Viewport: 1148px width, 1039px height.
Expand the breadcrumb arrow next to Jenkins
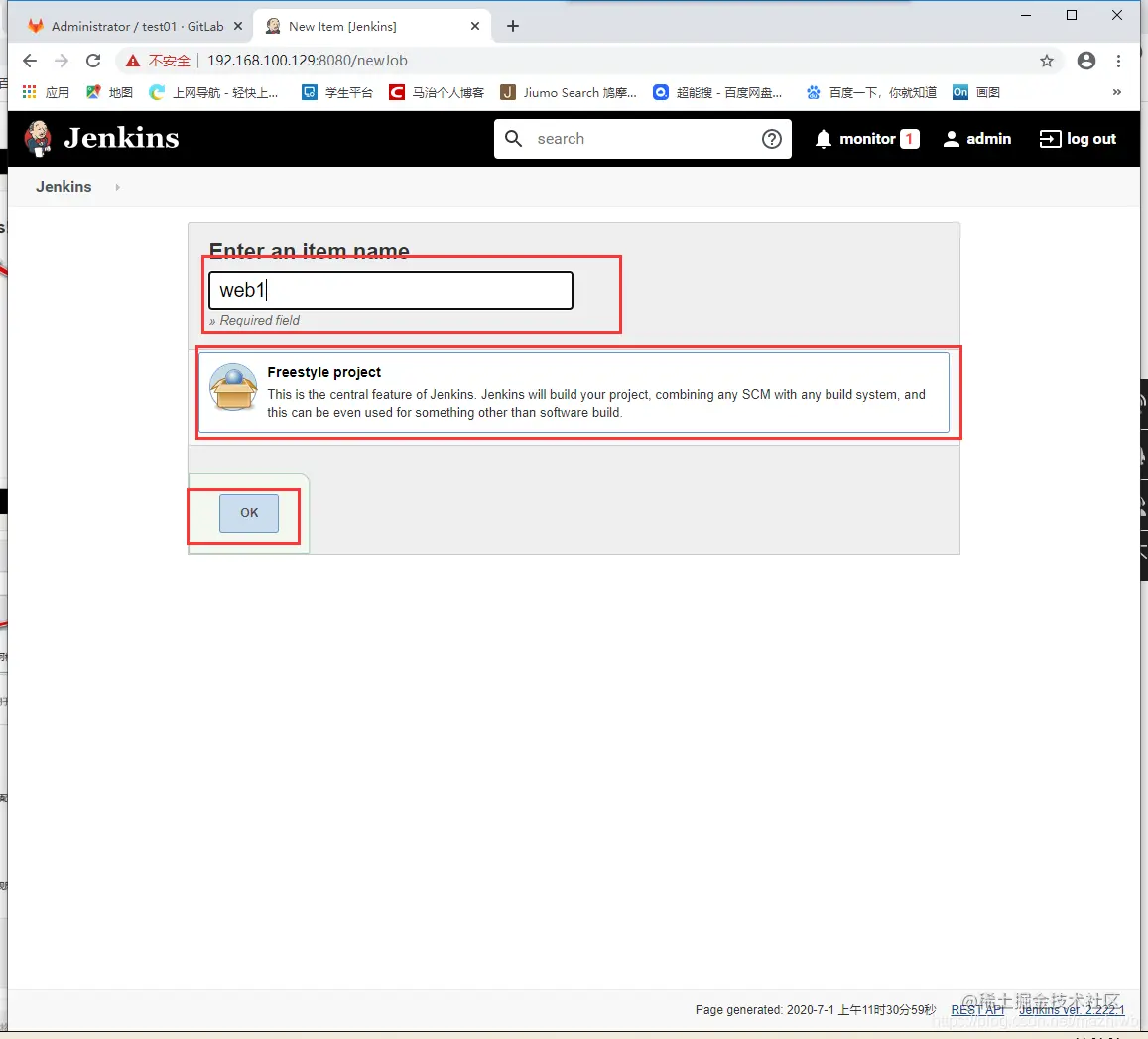click(117, 187)
